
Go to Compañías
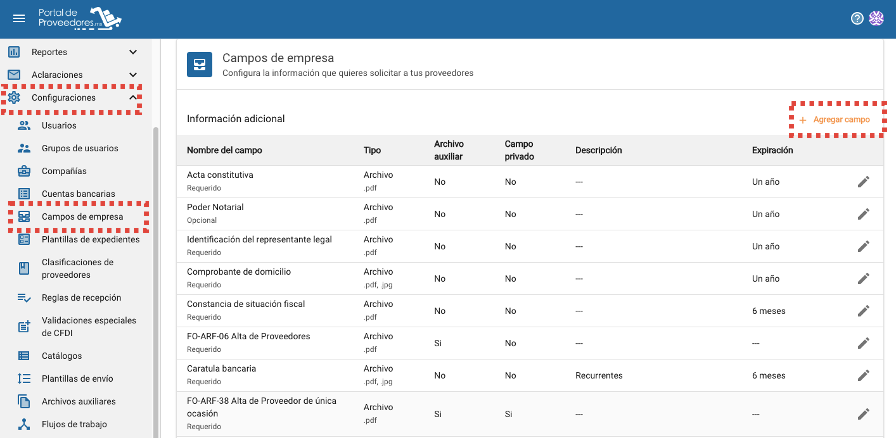click(64, 171)
